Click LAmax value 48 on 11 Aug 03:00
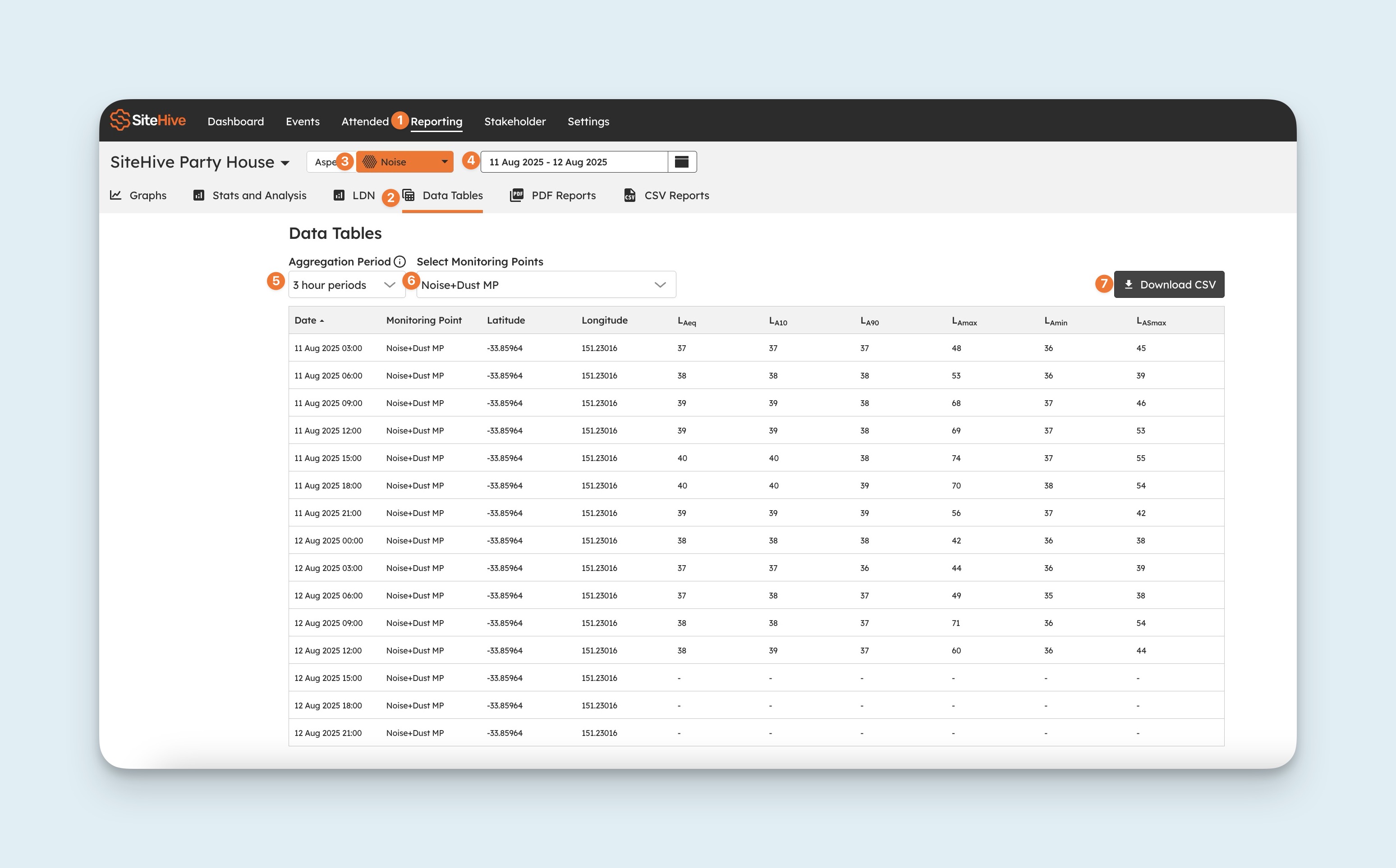1396x868 pixels. click(956, 348)
